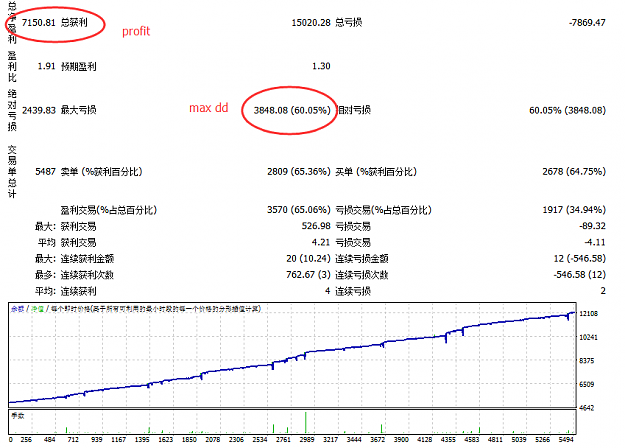
Task: Select the expected payoff value 1.30
Action: click(x=321, y=66)
